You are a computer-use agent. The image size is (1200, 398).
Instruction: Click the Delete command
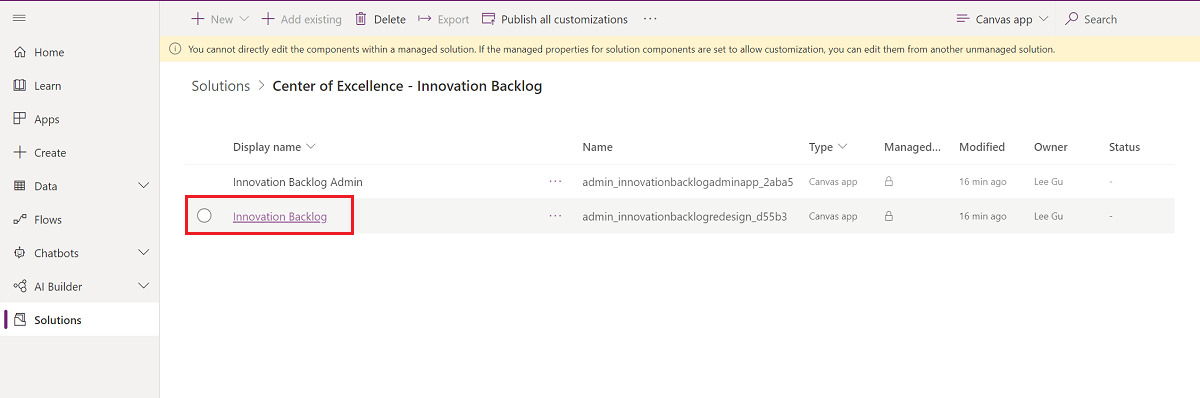coord(380,19)
